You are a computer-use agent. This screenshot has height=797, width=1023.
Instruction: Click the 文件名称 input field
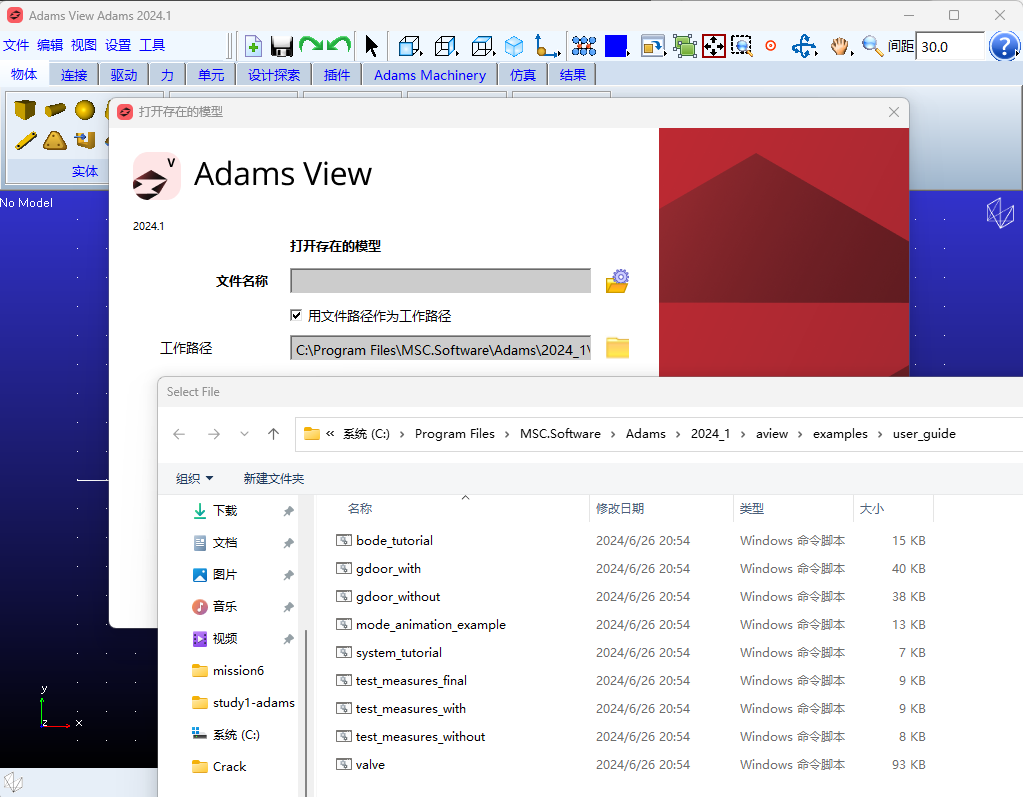[440, 281]
